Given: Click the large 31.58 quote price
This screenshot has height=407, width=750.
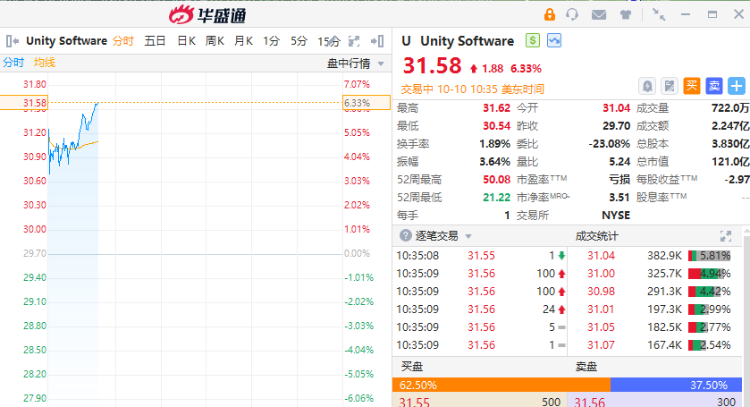Looking at the screenshot, I should tap(432, 66).
